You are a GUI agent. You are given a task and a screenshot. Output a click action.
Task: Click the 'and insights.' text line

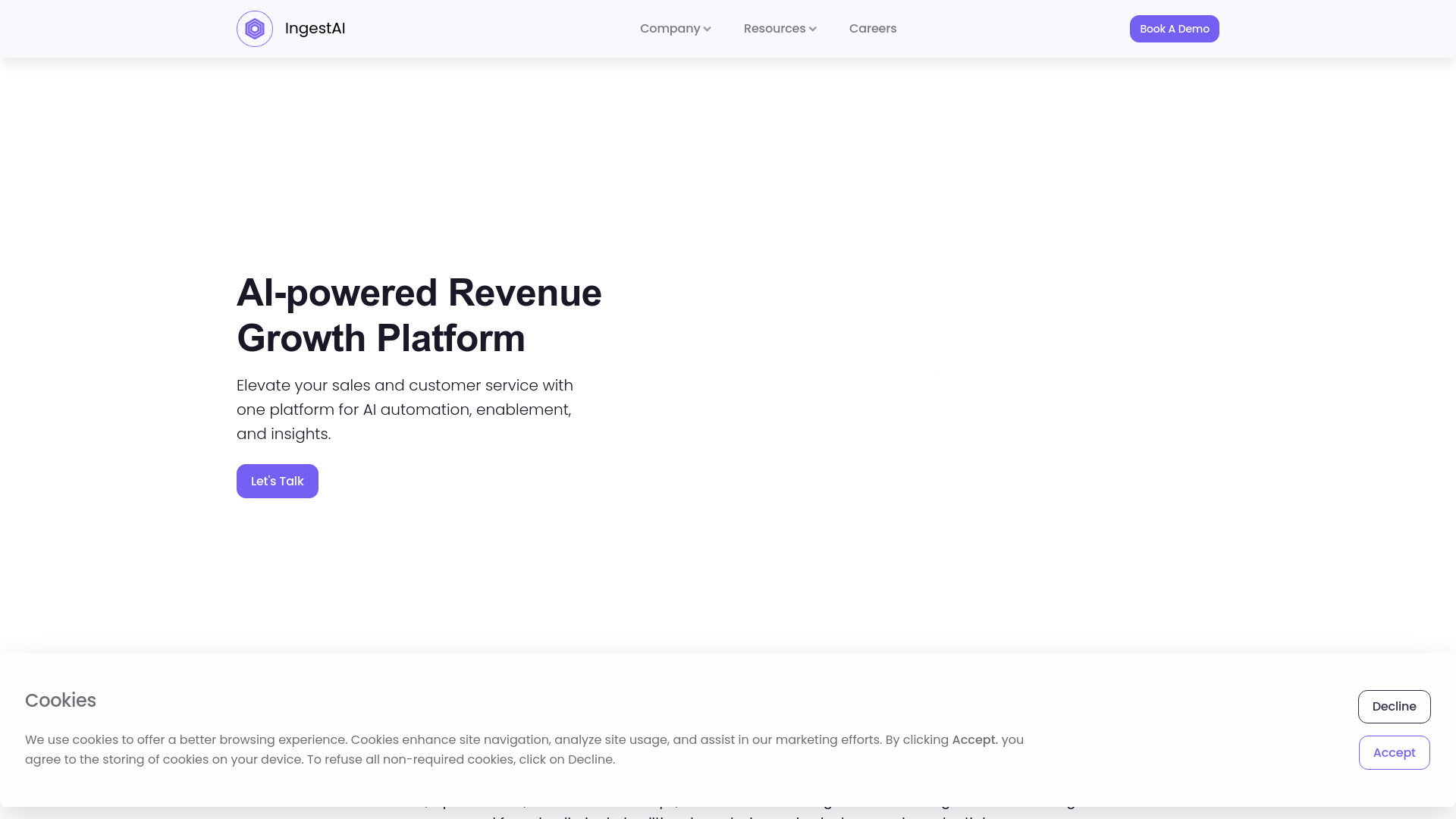[x=284, y=435]
